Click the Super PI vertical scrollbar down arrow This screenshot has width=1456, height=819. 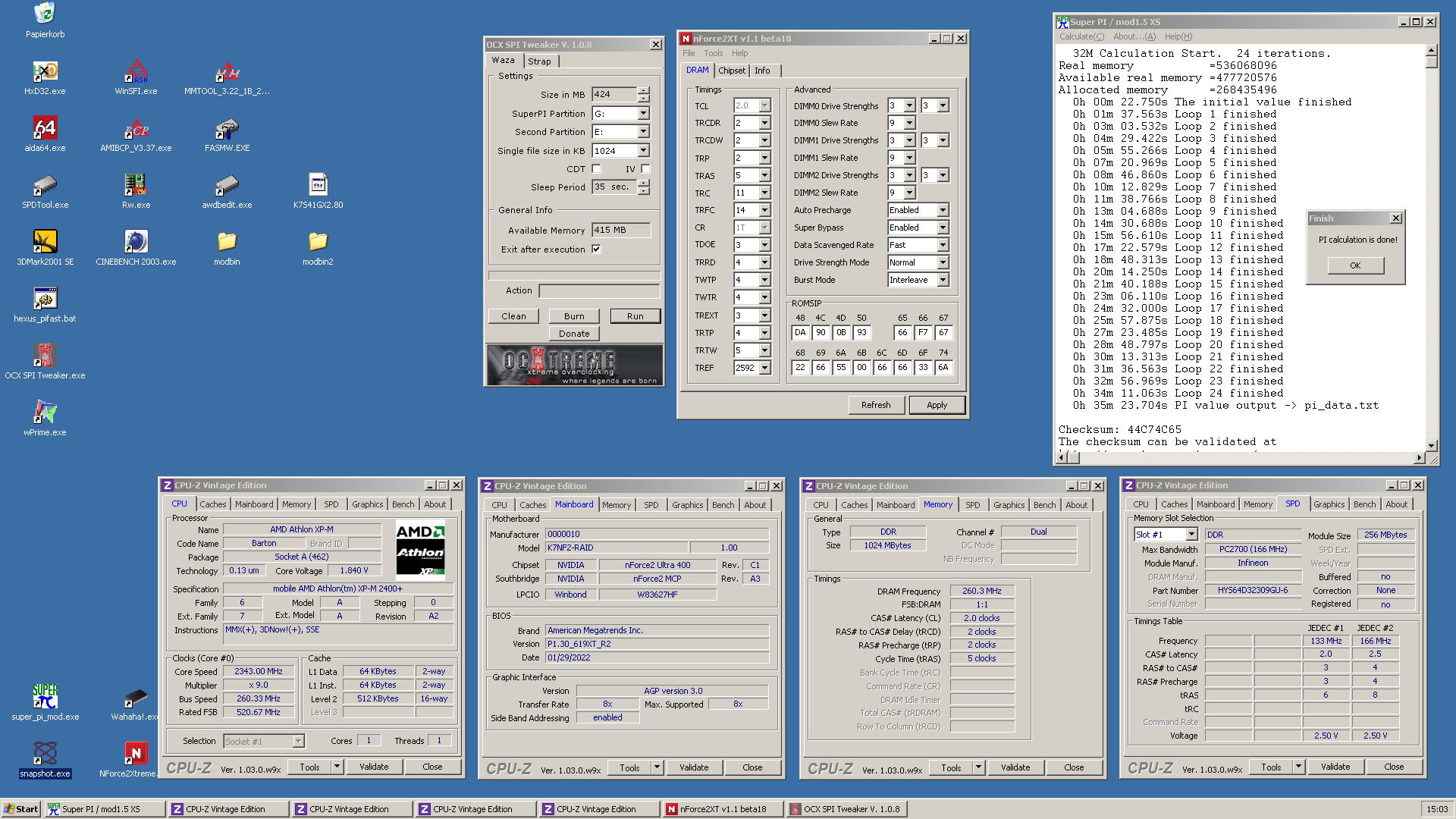(1432, 446)
